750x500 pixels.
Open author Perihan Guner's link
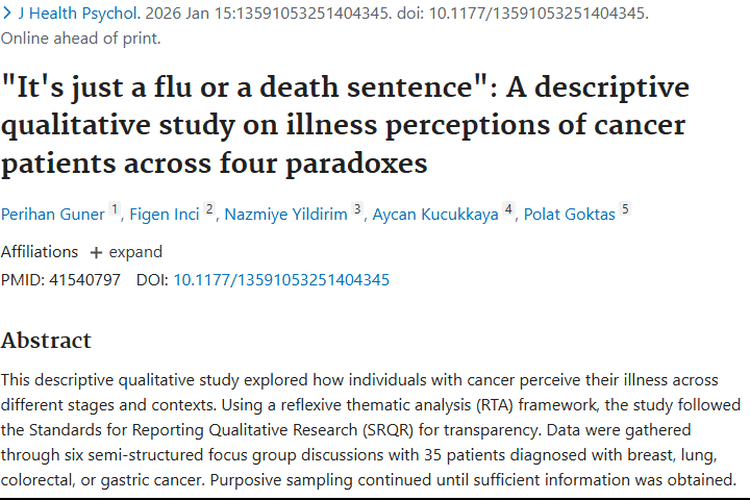click(x=52, y=214)
